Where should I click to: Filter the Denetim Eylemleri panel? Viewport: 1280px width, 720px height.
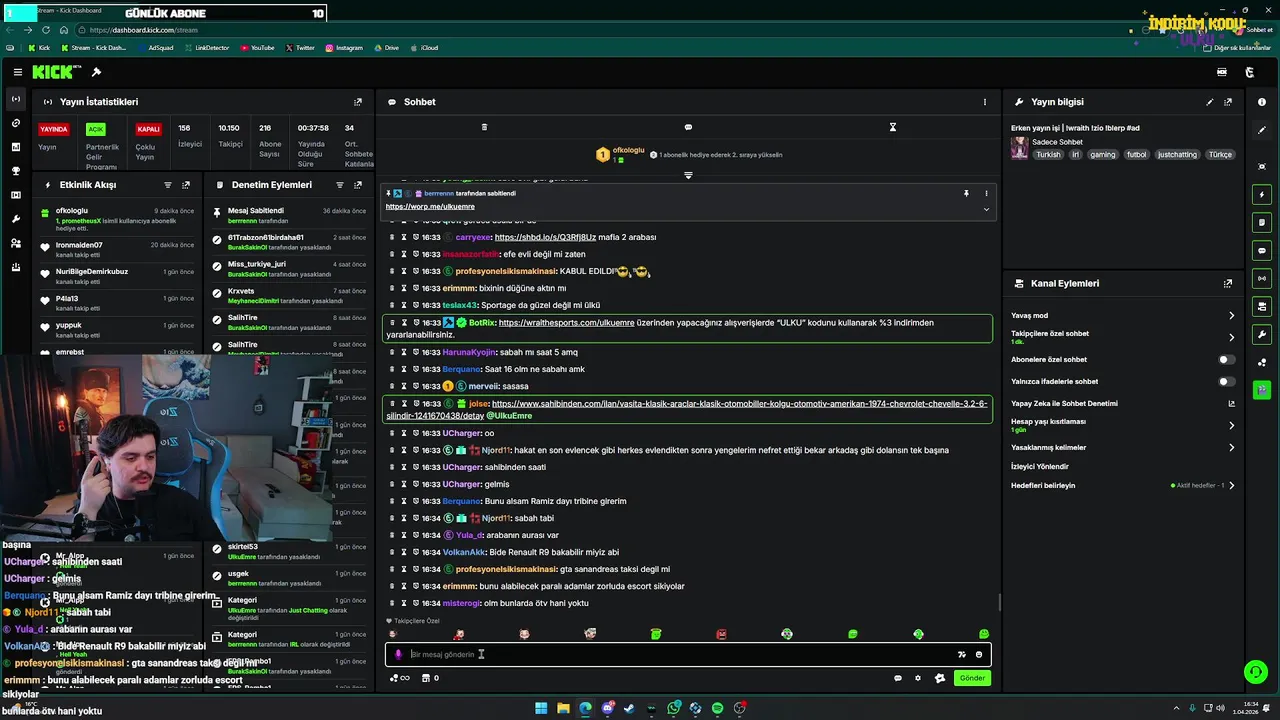tap(340, 185)
